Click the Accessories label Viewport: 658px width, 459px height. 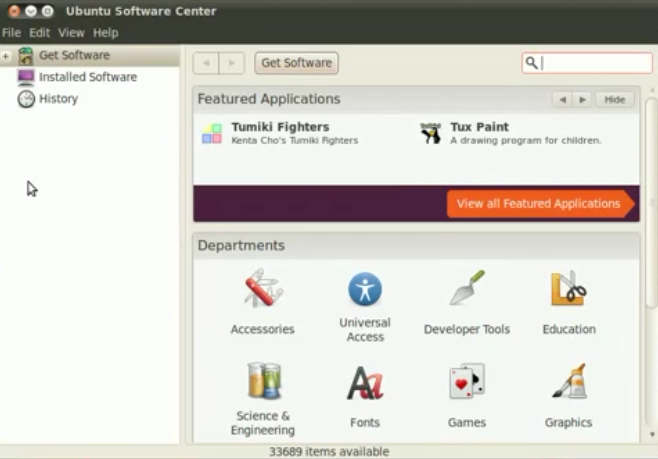tap(262, 329)
